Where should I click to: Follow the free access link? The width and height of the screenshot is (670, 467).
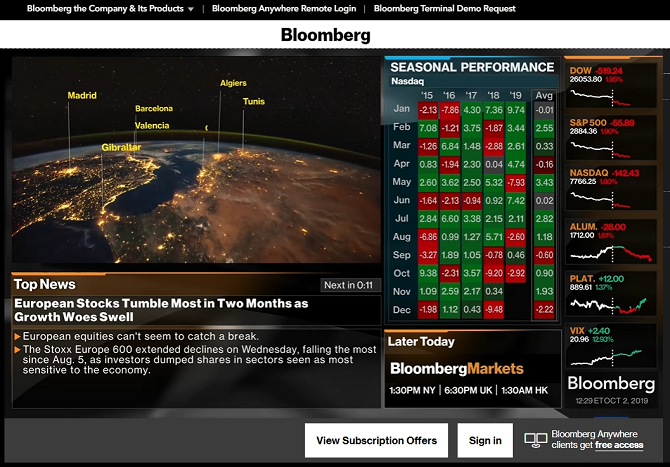coord(619,445)
